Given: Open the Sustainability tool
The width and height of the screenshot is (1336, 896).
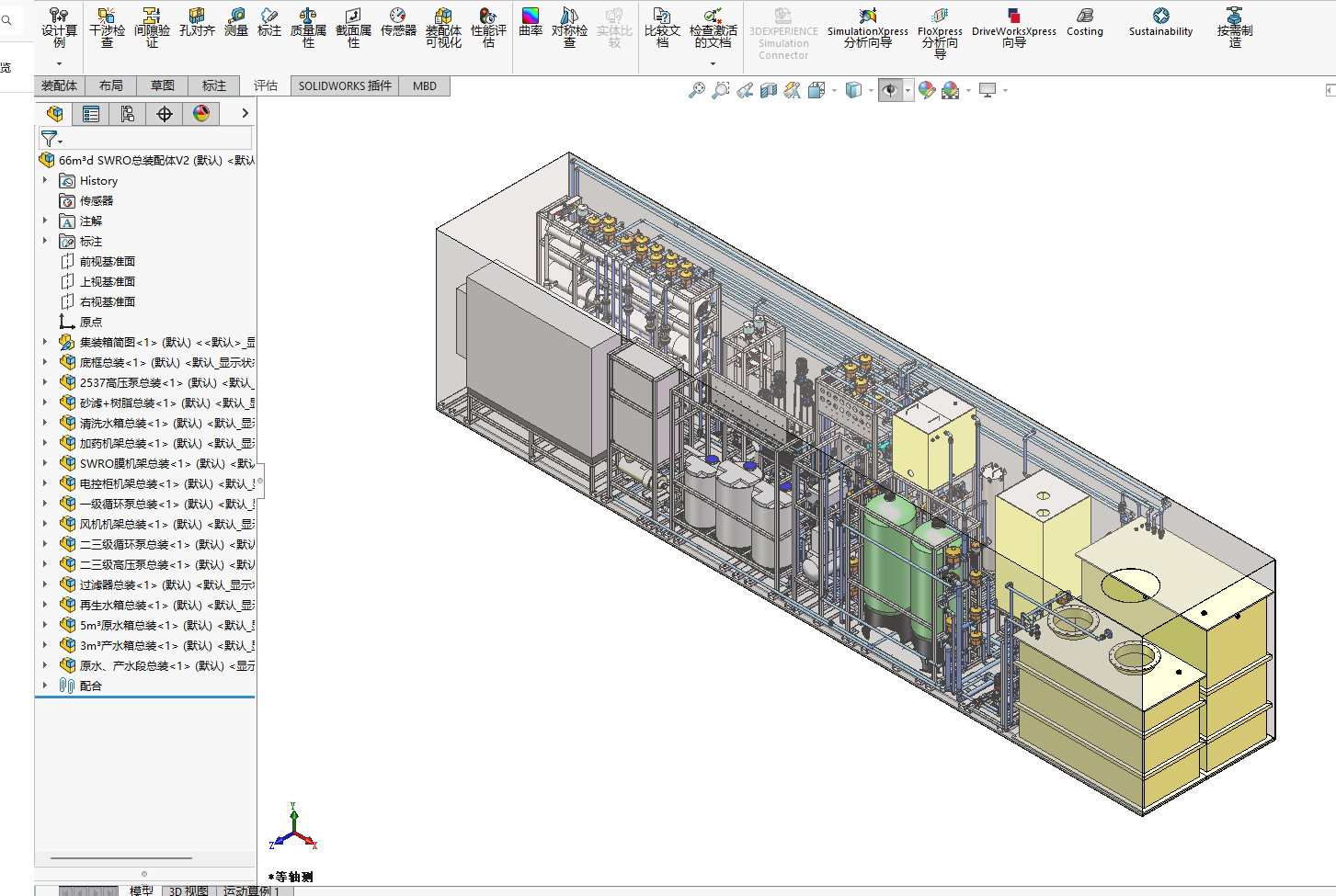Looking at the screenshot, I should point(1160,22).
